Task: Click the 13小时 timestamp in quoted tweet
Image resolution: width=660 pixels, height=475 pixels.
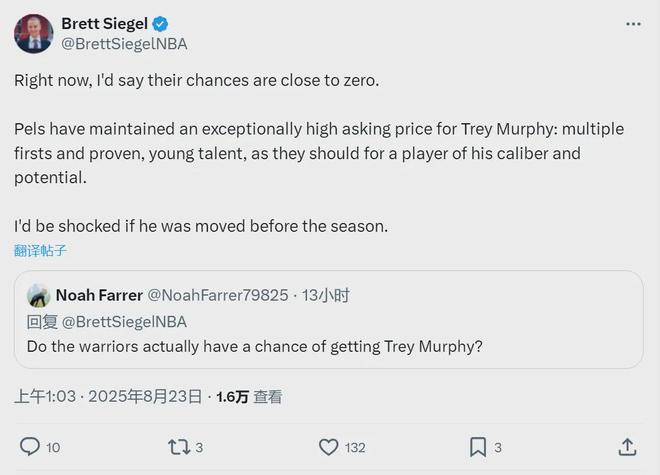Action: tap(325, 295)
